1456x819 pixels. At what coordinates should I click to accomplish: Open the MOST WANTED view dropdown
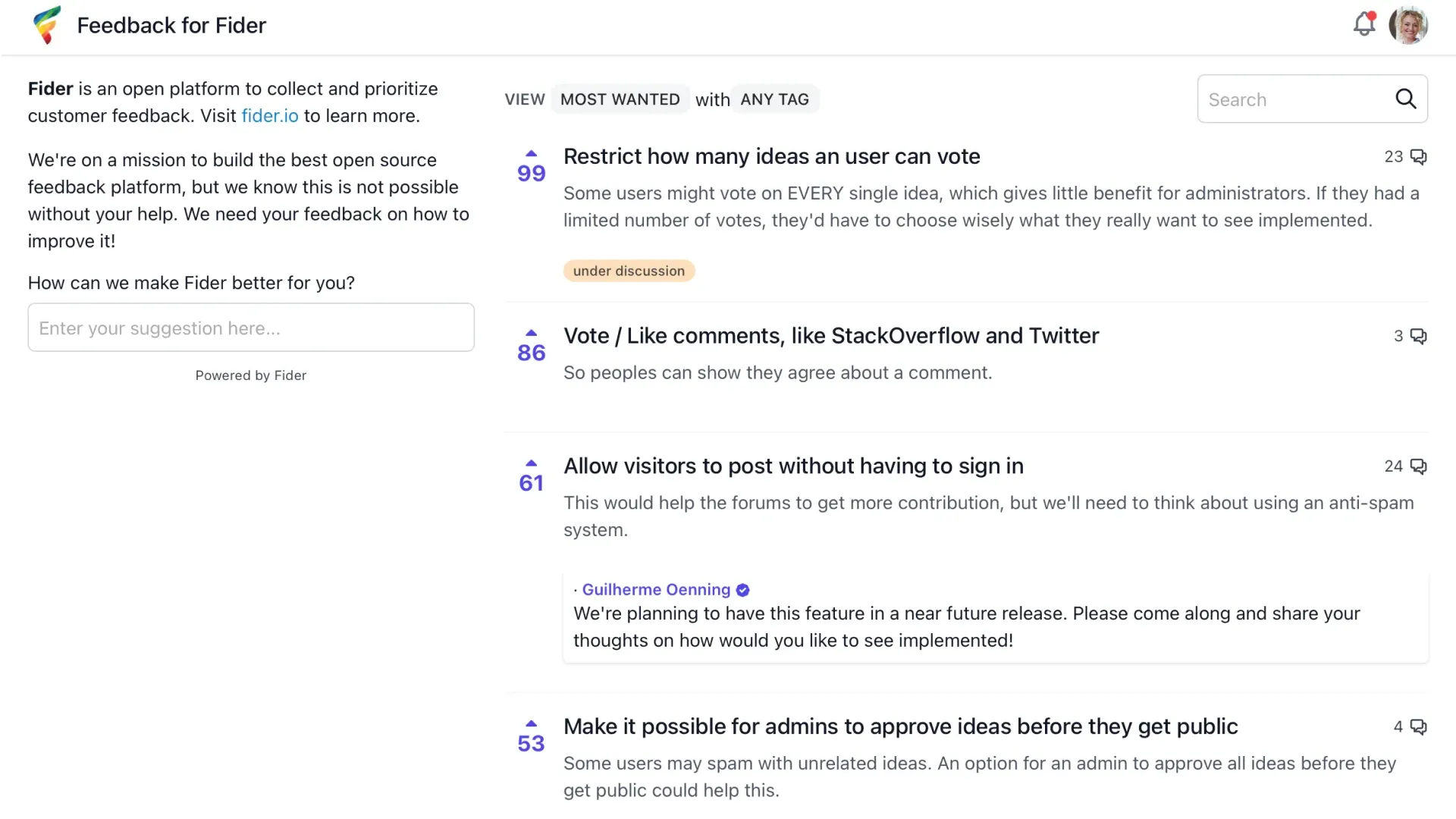pos(620,99)
